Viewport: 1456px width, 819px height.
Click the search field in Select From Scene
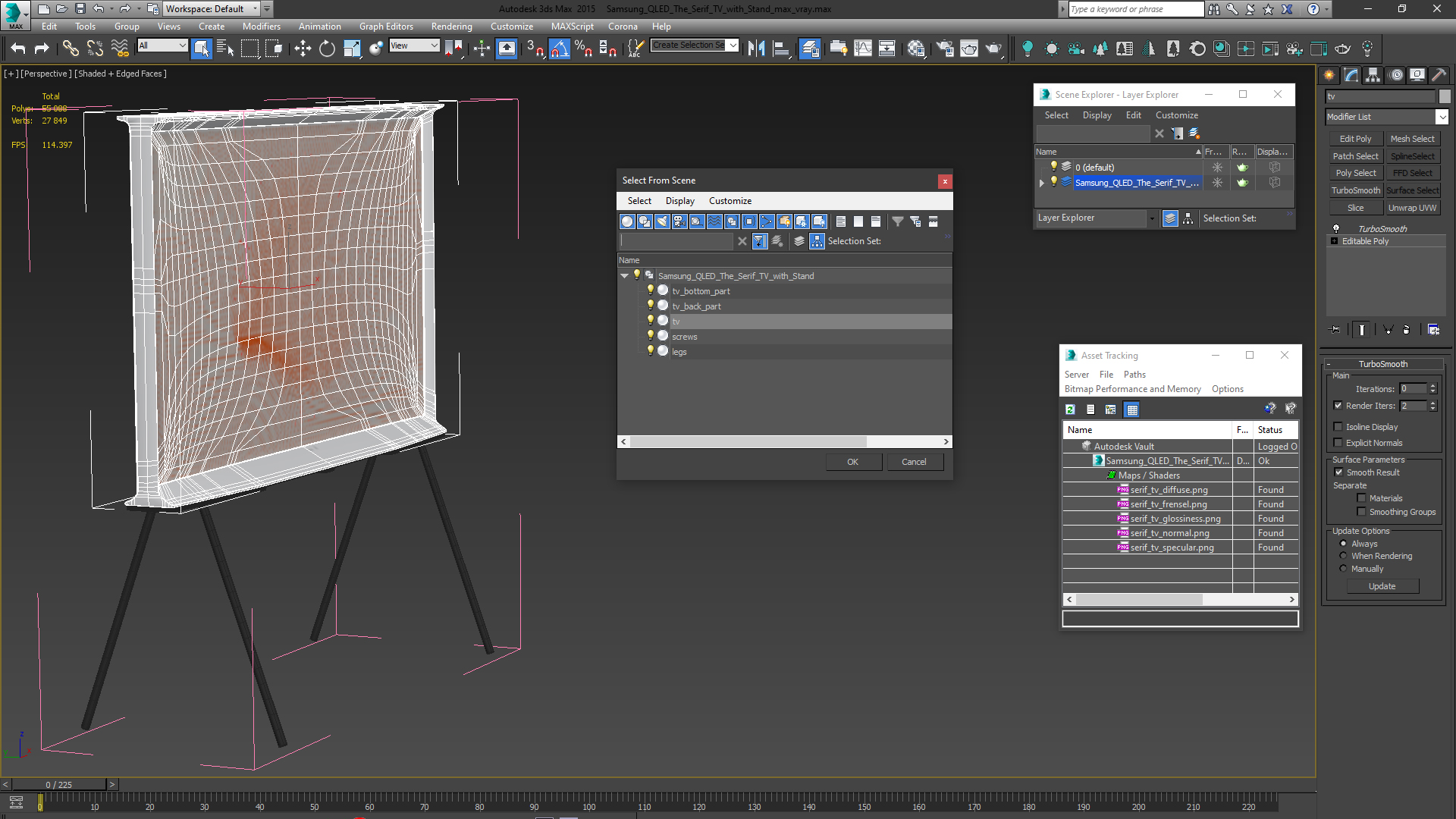[676, 241]
